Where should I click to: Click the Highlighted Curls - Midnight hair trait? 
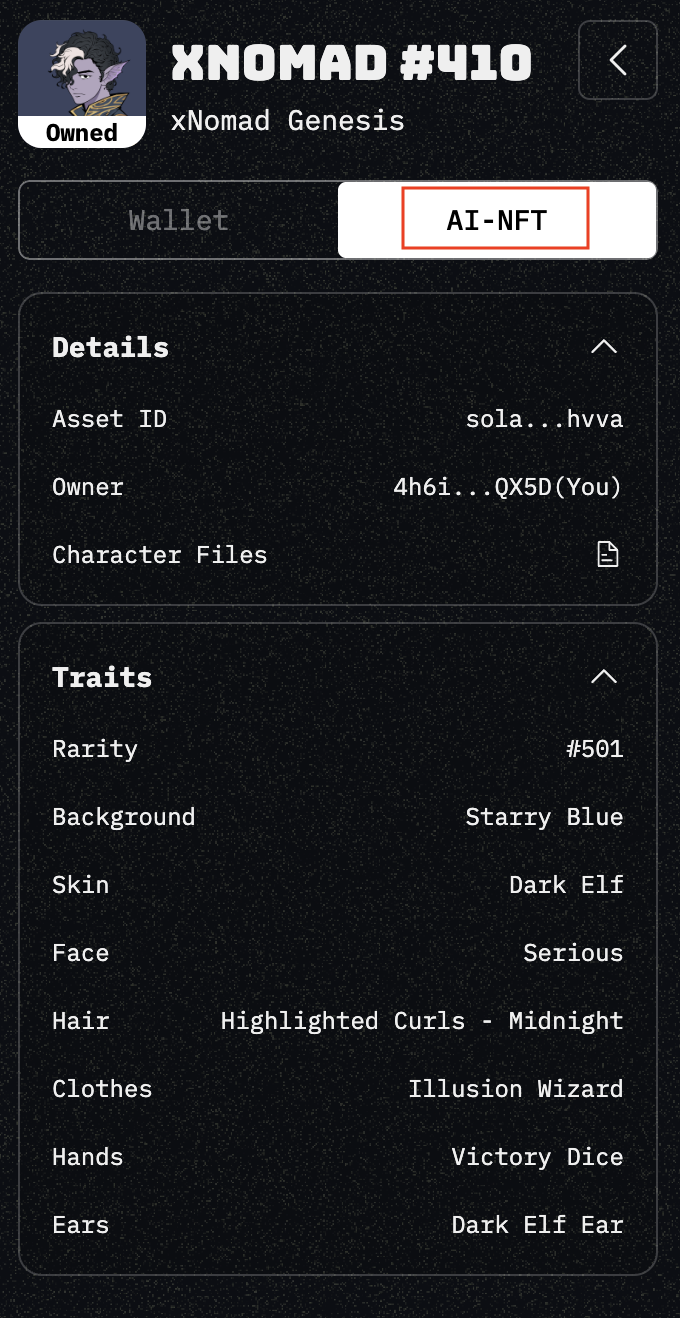pos(422,1021)
